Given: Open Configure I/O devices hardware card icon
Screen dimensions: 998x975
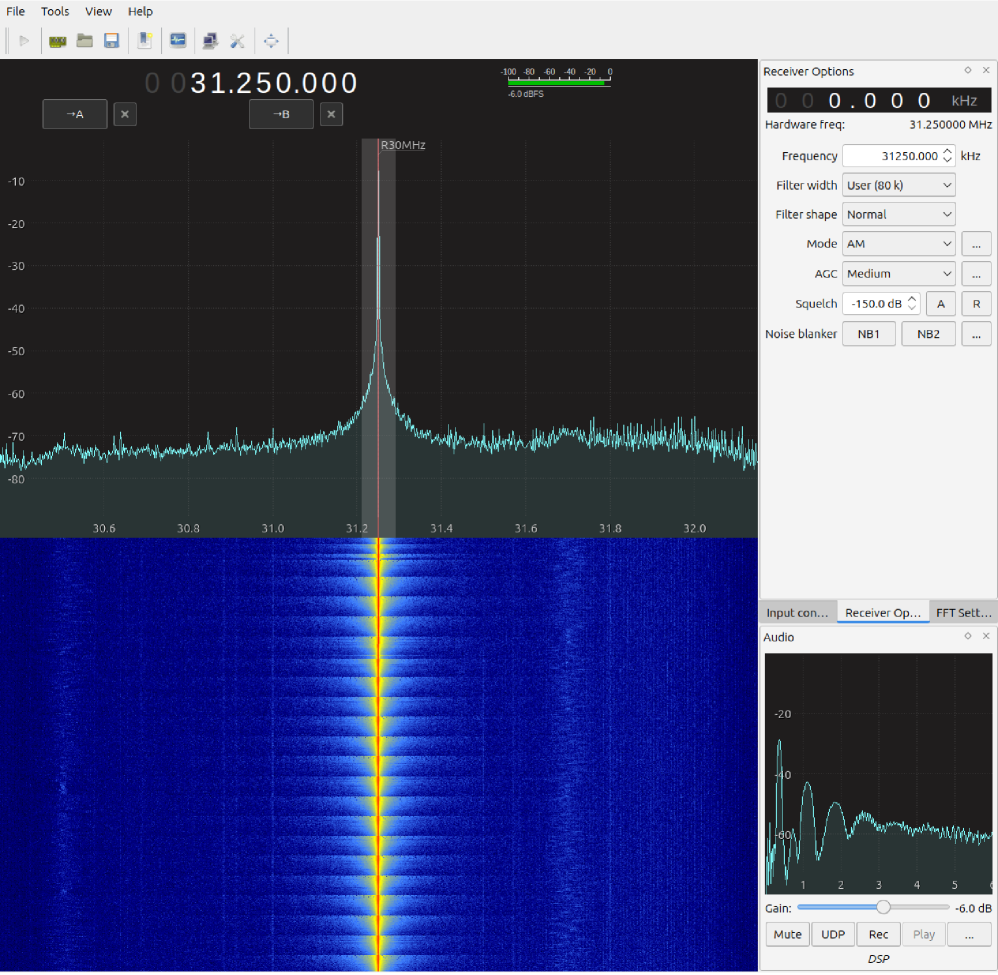Looking at the screenshot, I should pos(58,41).
